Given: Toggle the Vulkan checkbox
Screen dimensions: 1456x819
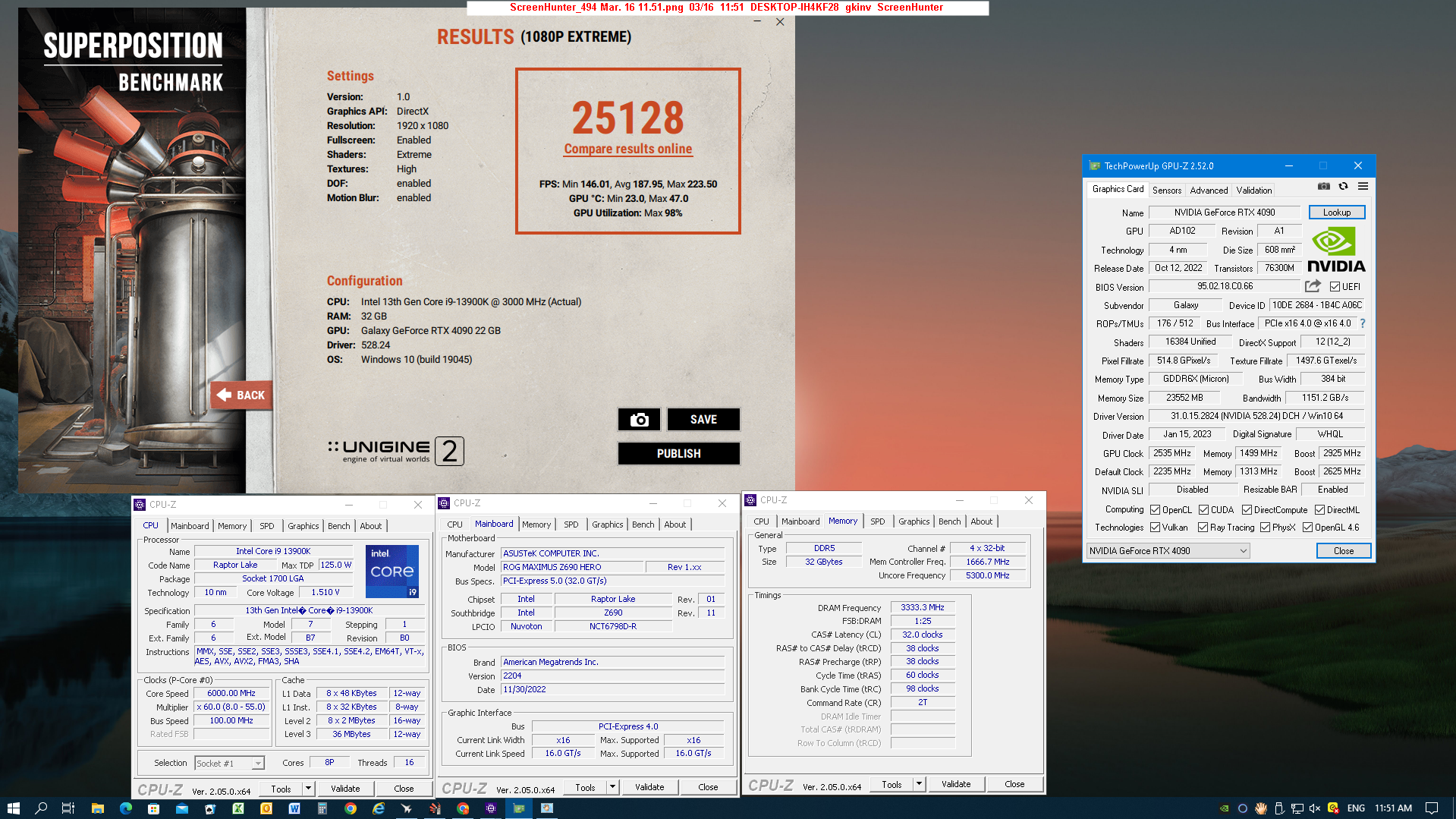Looking at the screenshot, I should pos(1155,528).
